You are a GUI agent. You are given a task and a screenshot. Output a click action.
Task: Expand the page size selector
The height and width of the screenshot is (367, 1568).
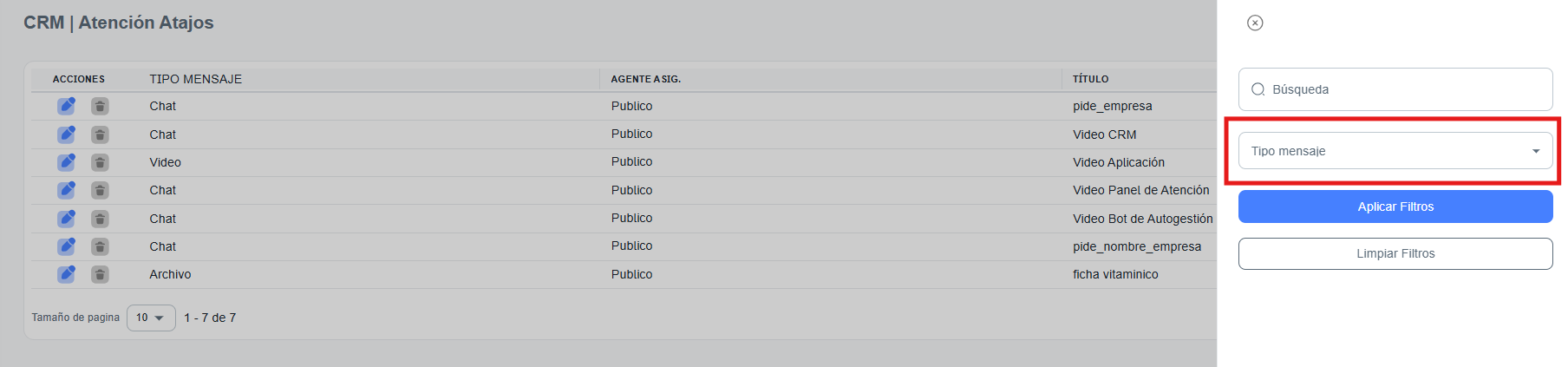click(x=151, y=318)
